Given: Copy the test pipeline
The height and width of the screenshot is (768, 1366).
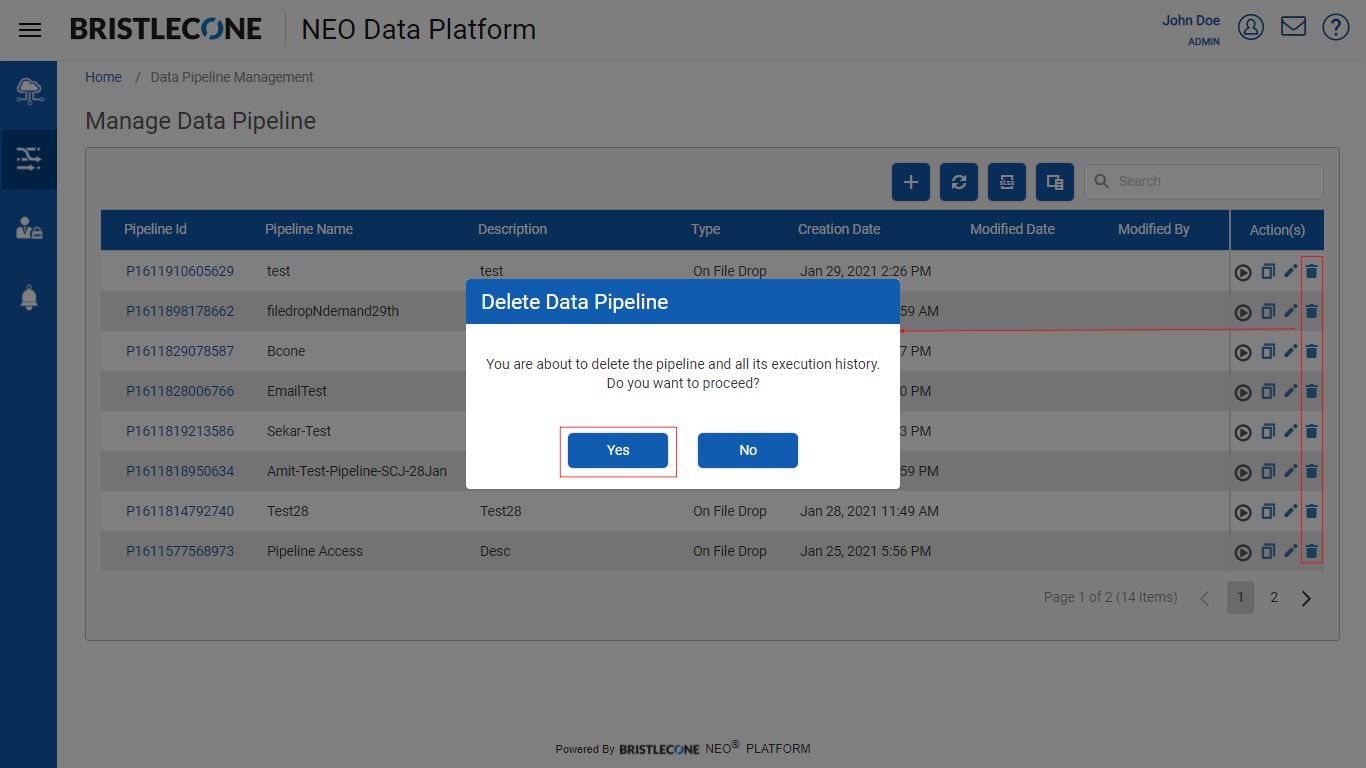Looking at the screenshot, I should [1268, 271].
